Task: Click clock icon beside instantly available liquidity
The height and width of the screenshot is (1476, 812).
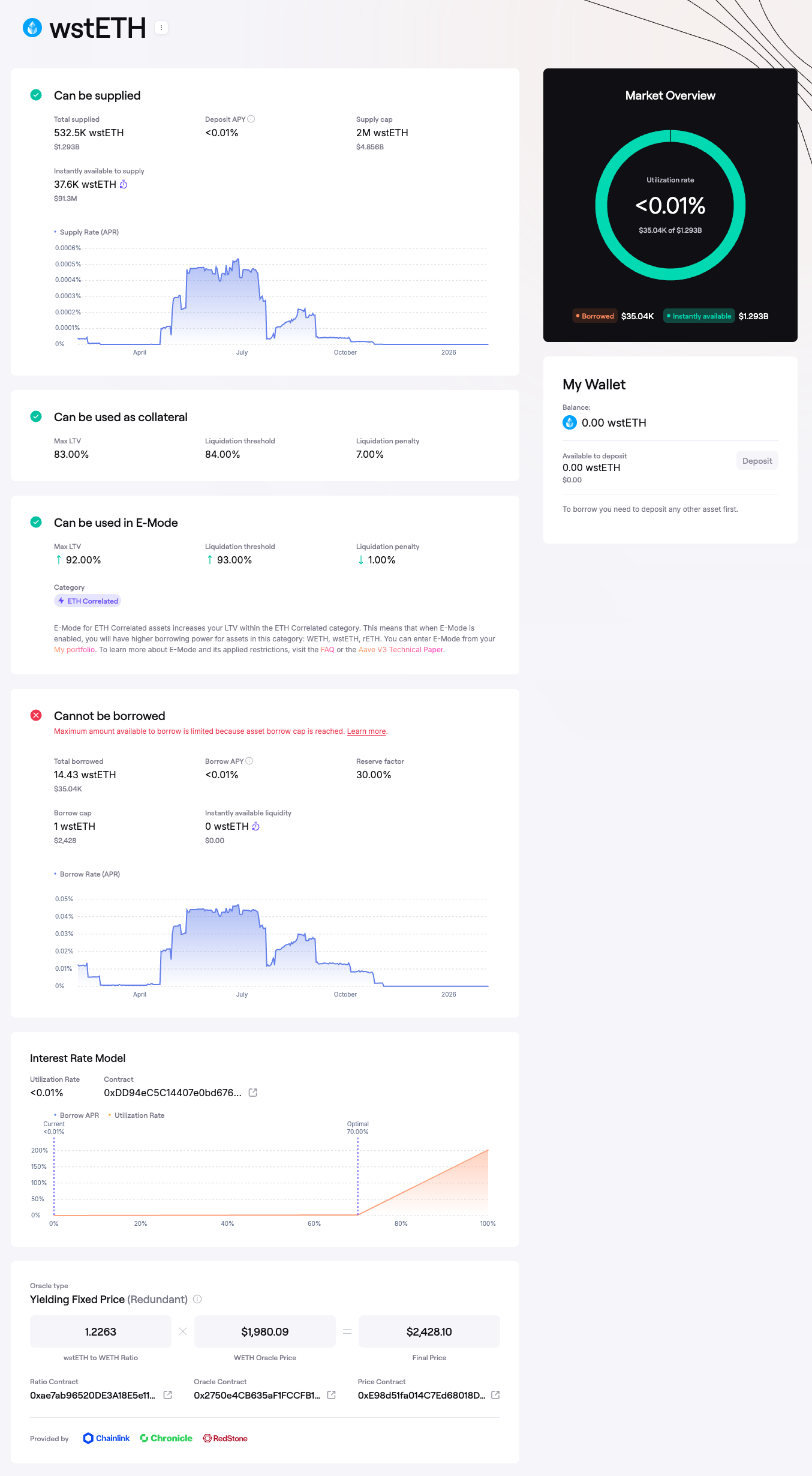Action: tap(255, 826)
